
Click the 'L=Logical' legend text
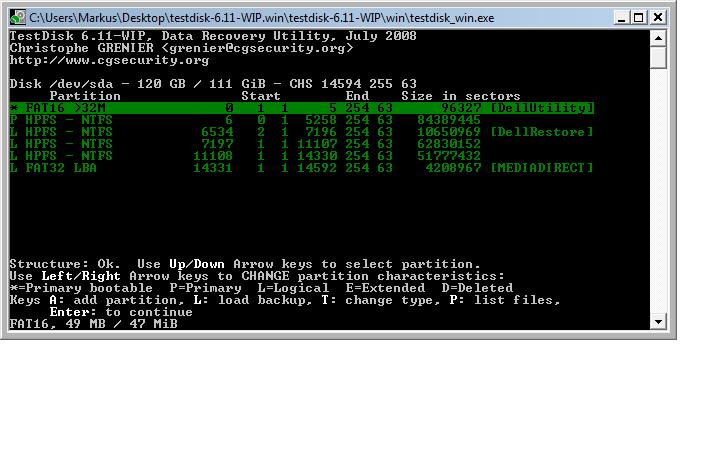tap(293, 288)
